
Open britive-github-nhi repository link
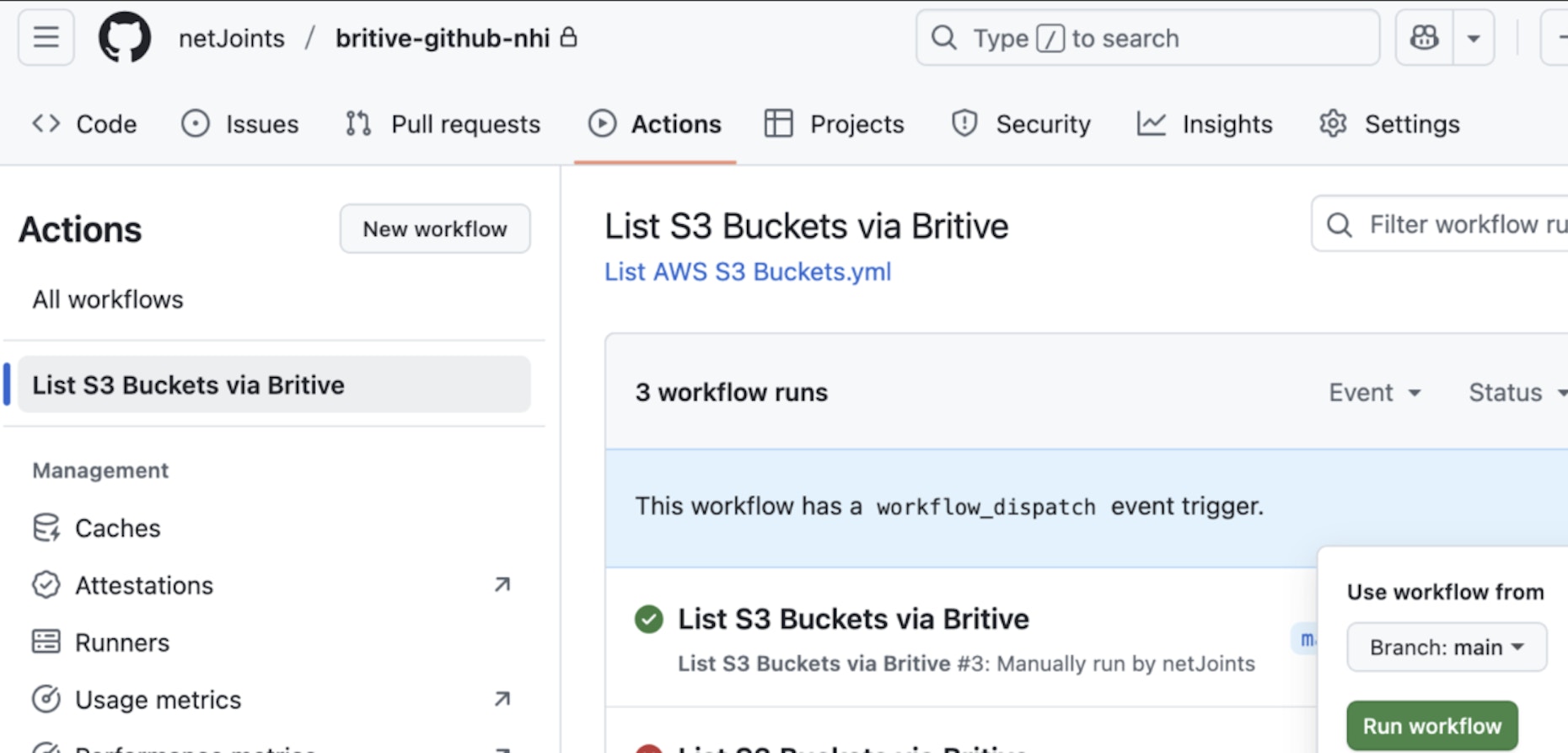(x=443, y=38)
